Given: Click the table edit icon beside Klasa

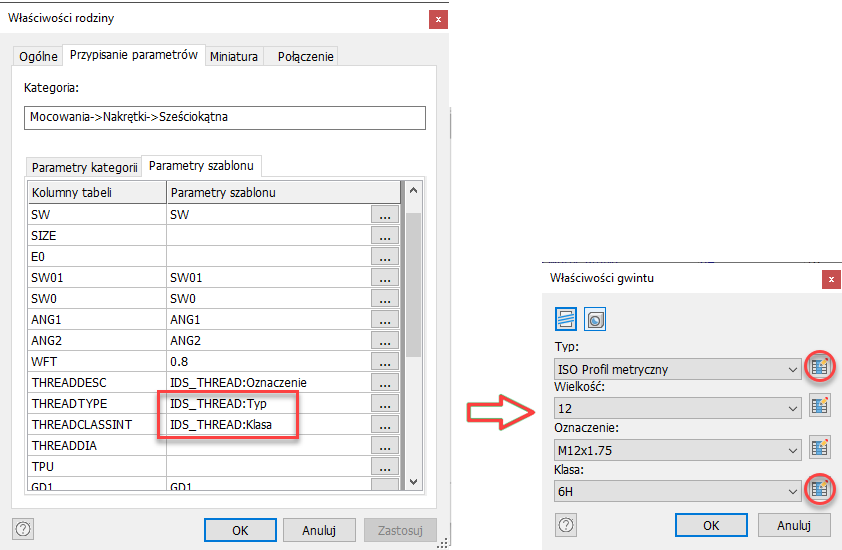Looking at the screenshot, I should pyautogui.click(x=819, y=489).
